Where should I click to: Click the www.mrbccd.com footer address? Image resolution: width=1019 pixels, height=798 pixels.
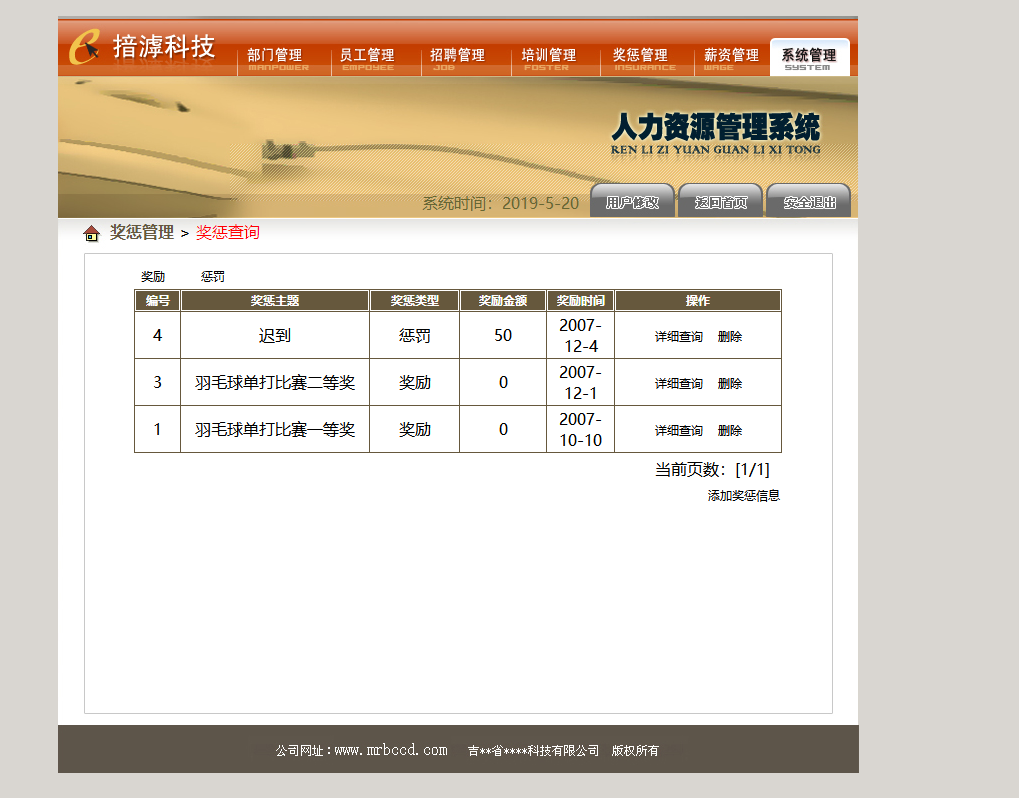pos(391,750)
